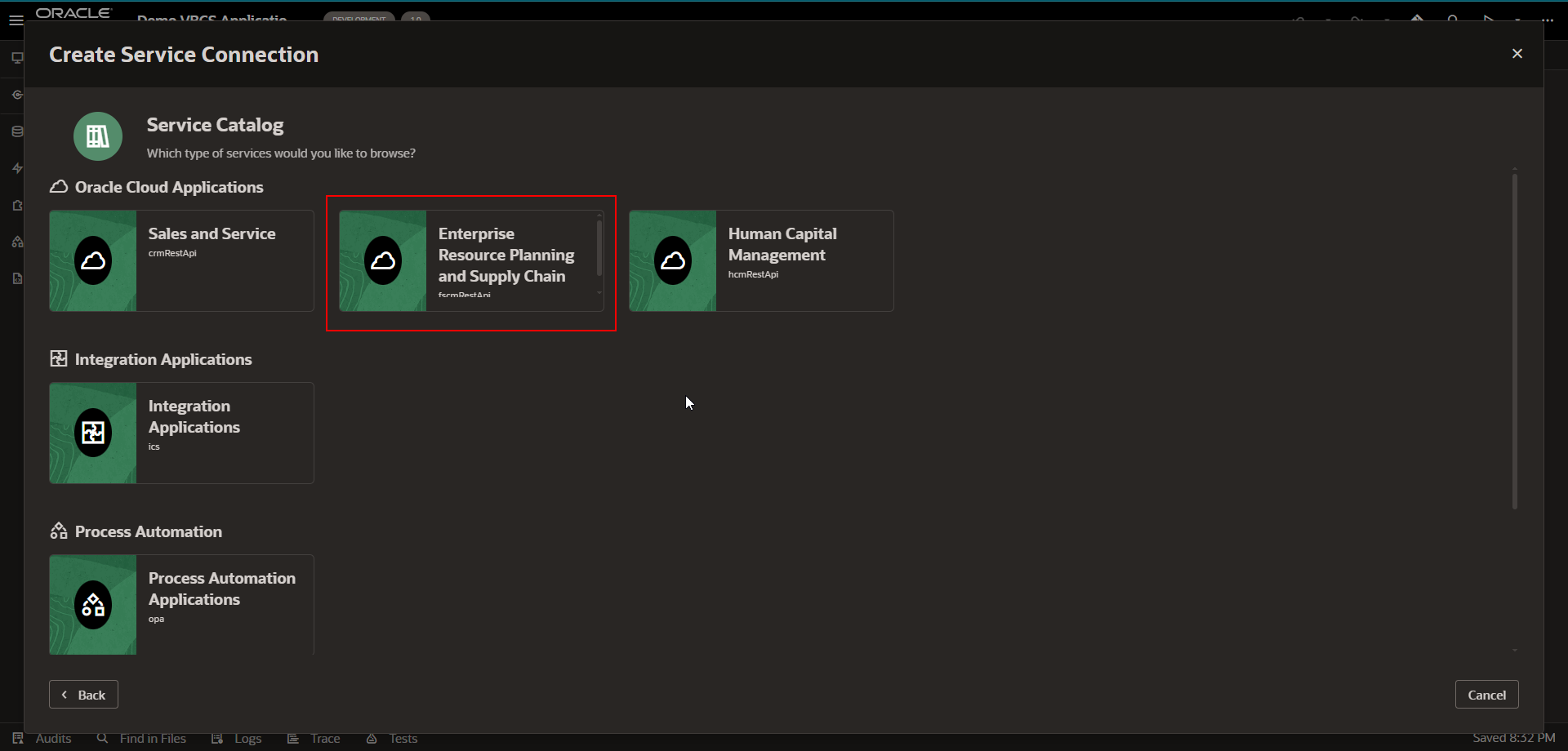Select the Human Capital Management card
Screen dimensions: 1568x751
coord(761,260)
